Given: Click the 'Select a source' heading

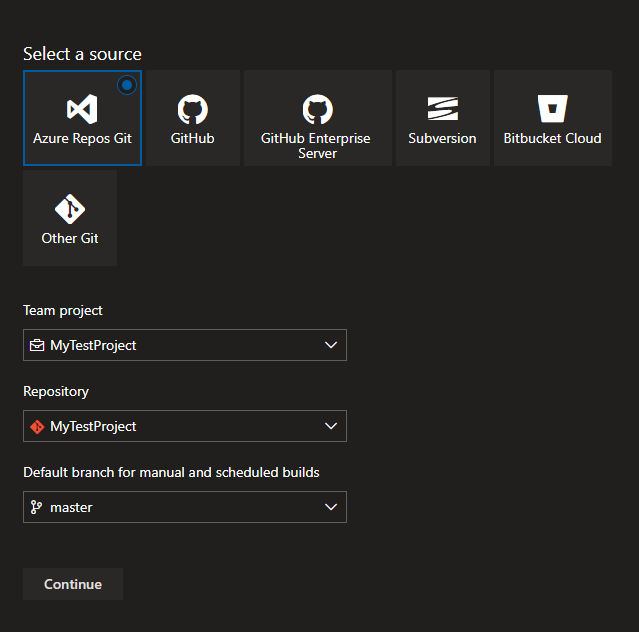Looking at the screenshot, I should click(82, 54).
